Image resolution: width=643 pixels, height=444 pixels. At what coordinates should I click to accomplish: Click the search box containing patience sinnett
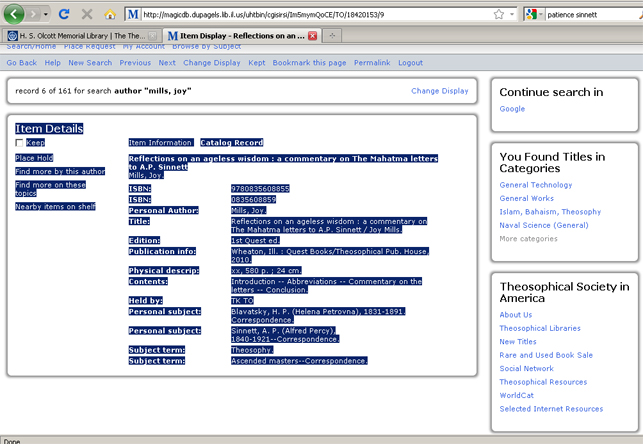click(593, 15)
